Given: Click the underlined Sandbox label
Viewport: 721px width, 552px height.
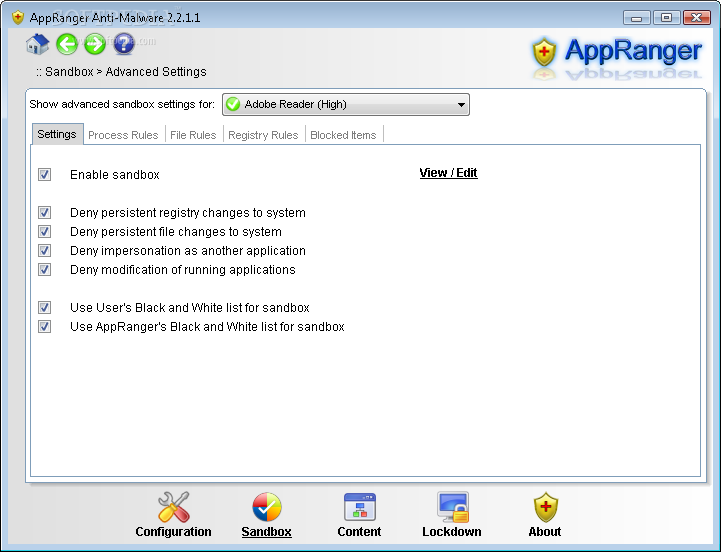Looking at the screenshot, I should (267, 532).
